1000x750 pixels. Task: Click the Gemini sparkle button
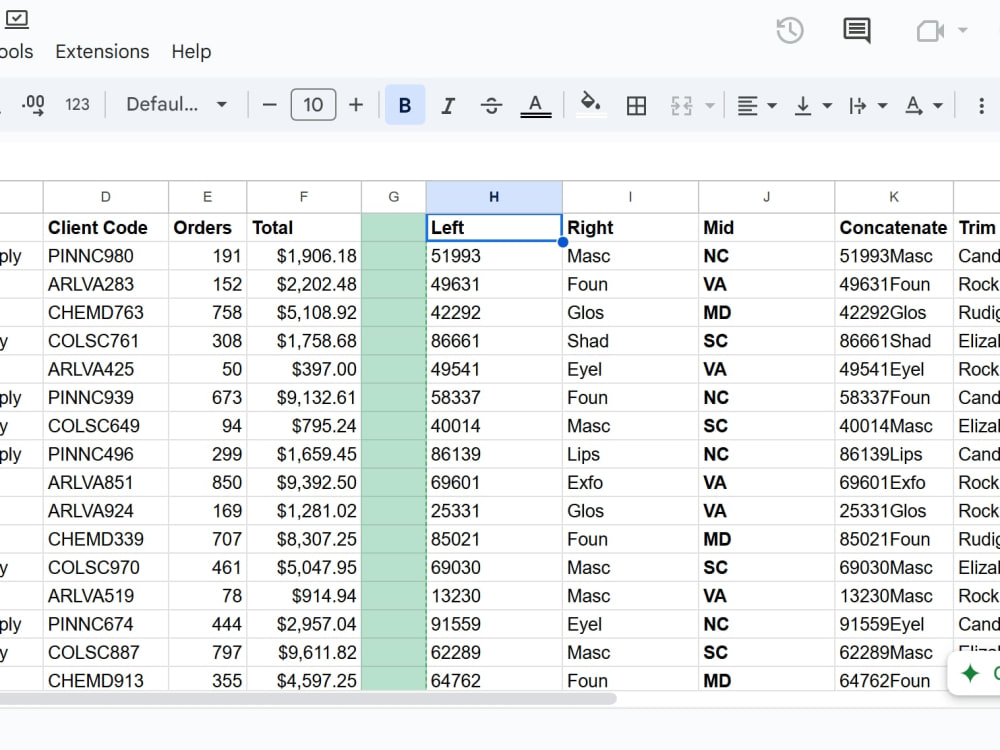[x=972, y=673]
